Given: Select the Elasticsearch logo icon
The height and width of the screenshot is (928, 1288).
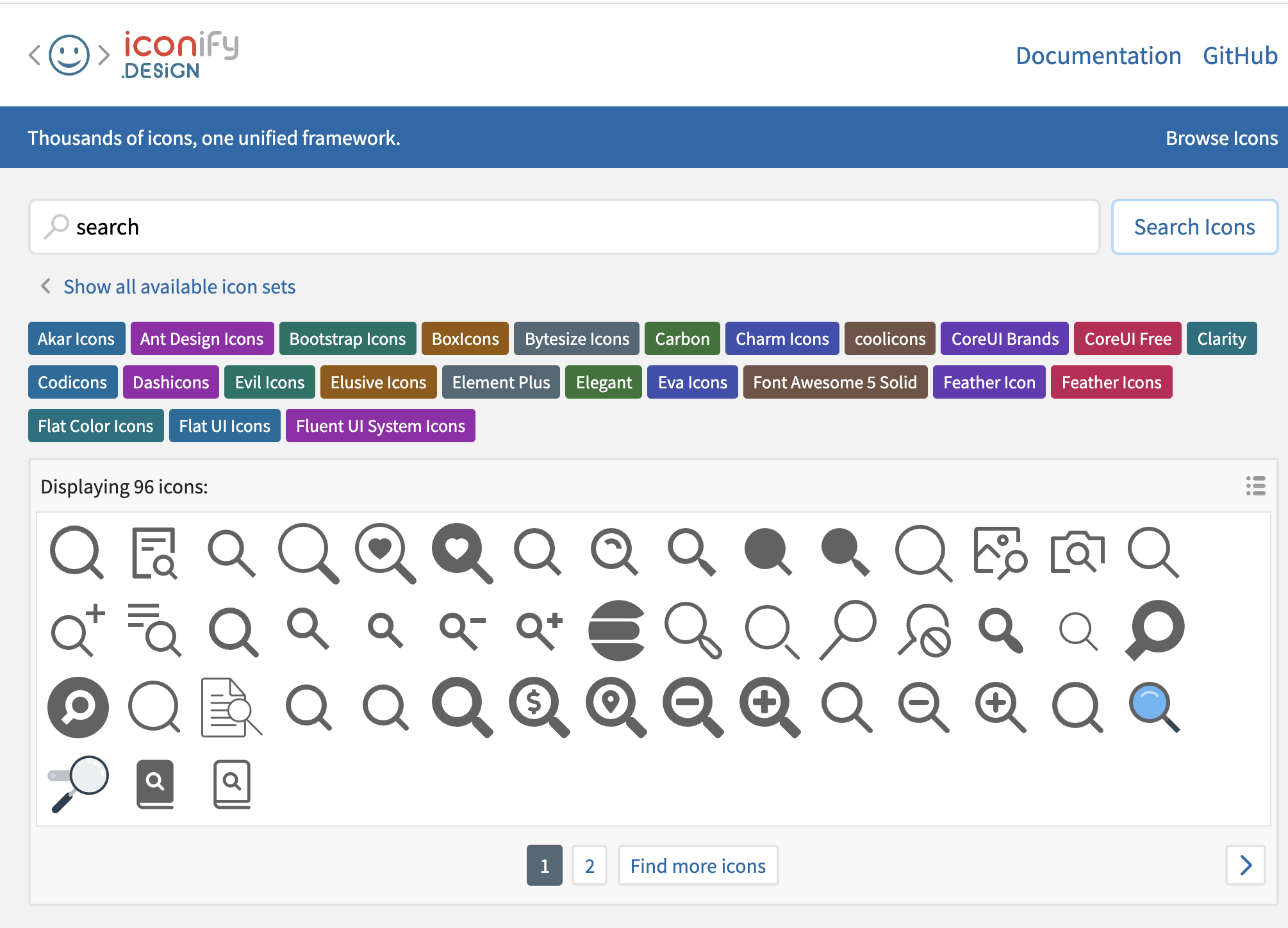Looking at the screenshot, I should click(x=617, y=630).
